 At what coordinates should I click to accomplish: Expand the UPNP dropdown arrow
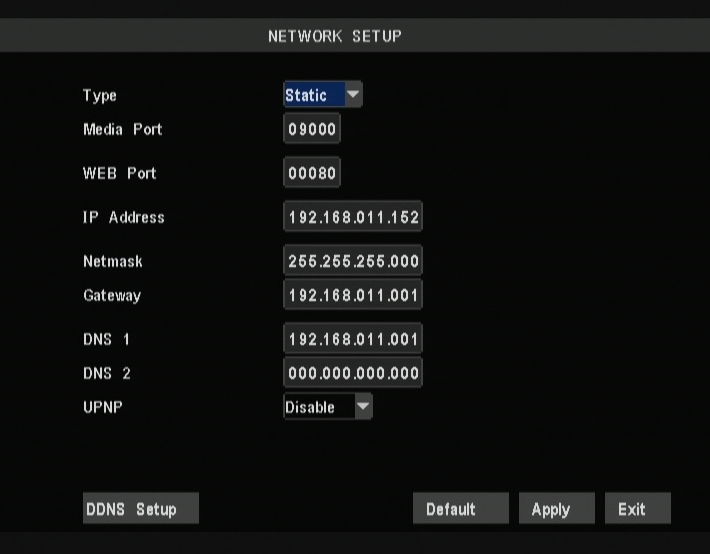pos(363,407)
